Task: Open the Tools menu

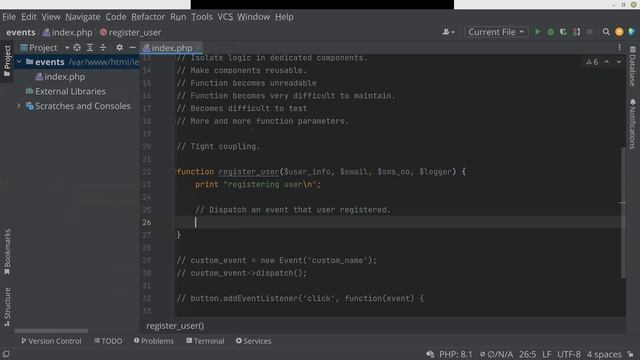Action: (202, 17)
